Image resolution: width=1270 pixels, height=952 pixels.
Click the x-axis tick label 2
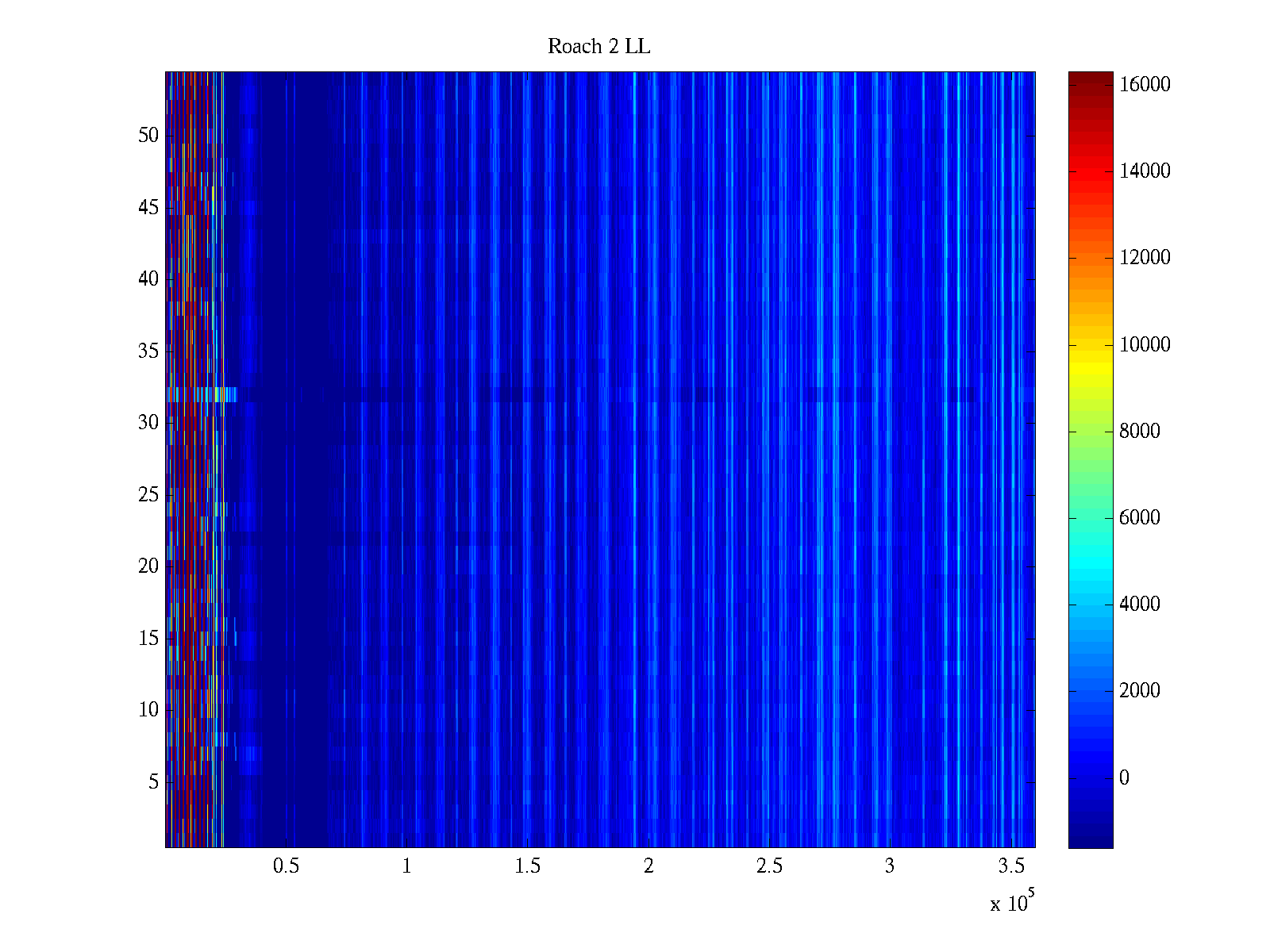648,866
